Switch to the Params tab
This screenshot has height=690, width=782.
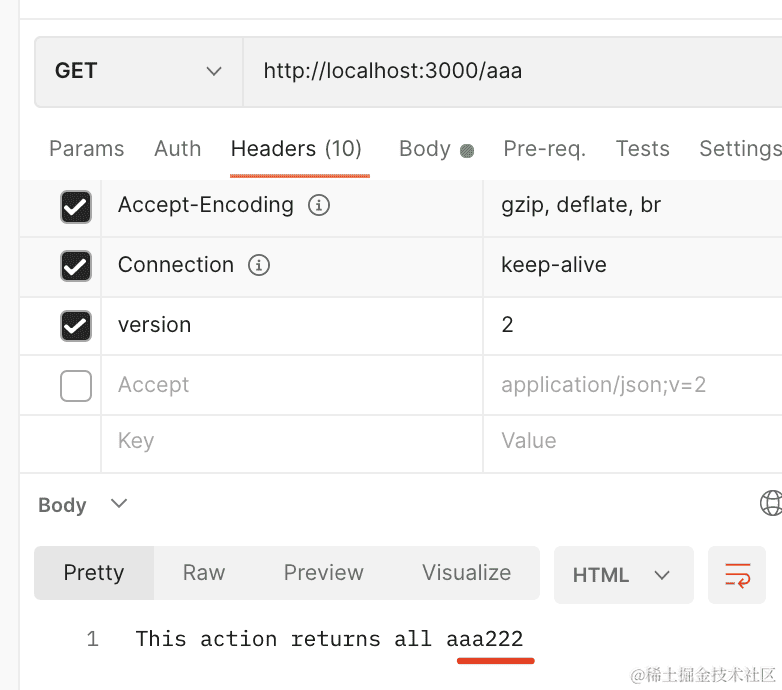pyautogui.click(x=87, y=149)
